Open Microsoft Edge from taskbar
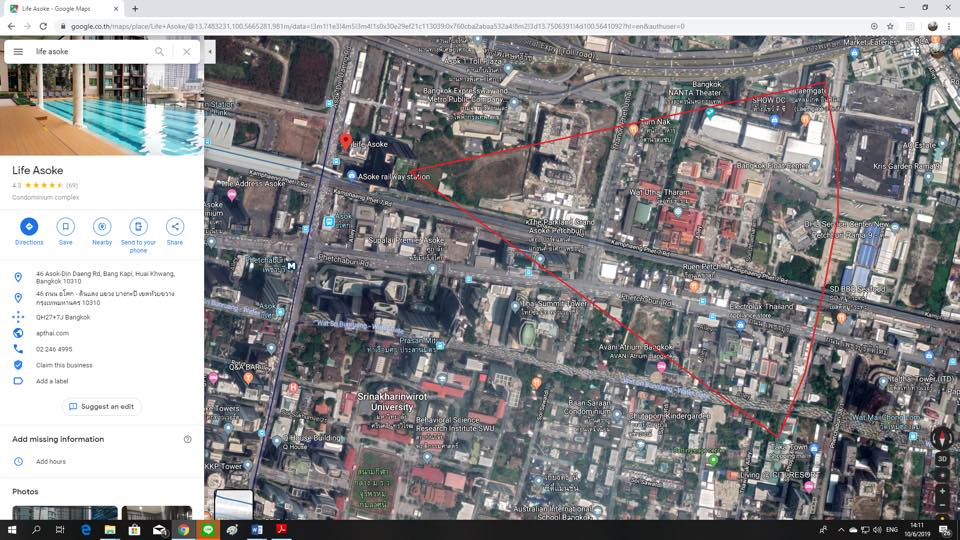 (x=85, y=530)
